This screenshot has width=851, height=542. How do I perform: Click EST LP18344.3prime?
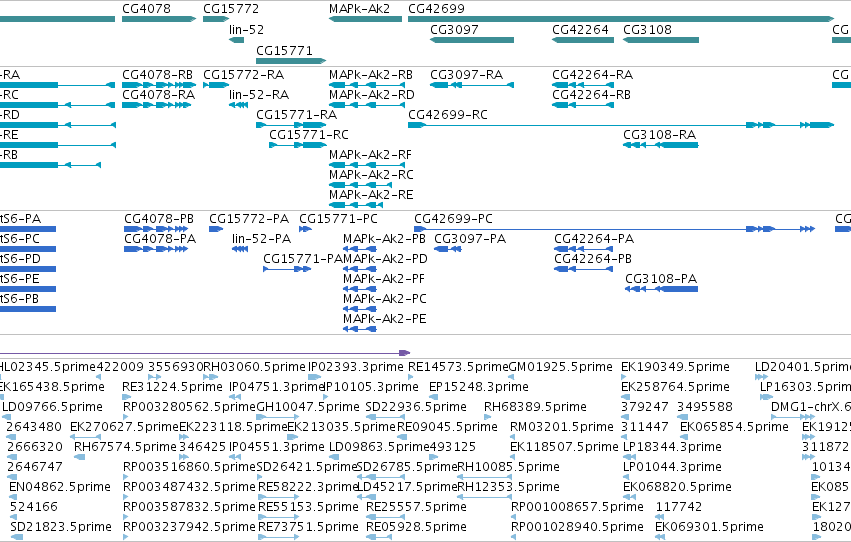click(x=672, y=447)
